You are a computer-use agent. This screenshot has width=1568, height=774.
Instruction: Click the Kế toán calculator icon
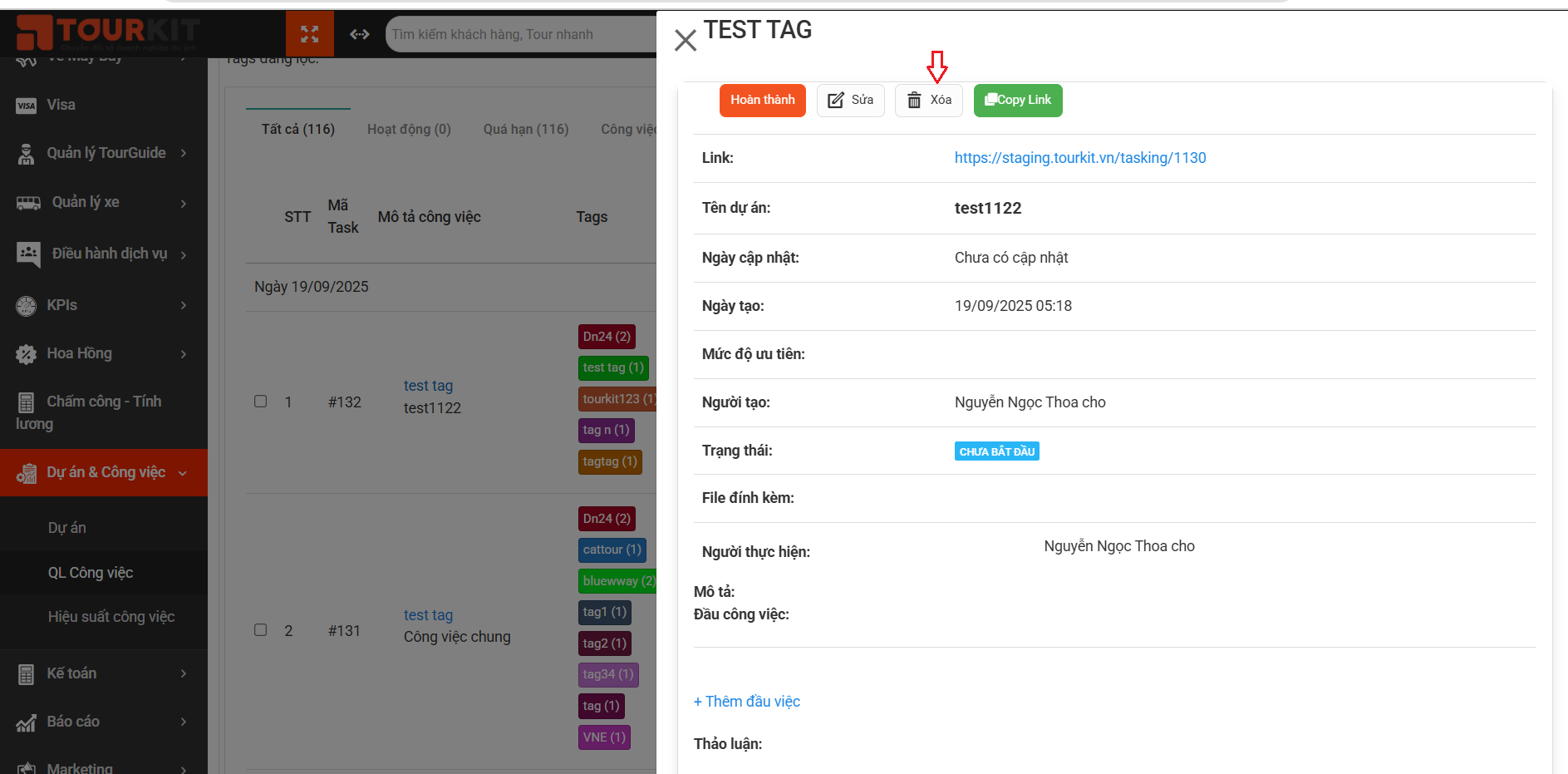pos(27,674)
